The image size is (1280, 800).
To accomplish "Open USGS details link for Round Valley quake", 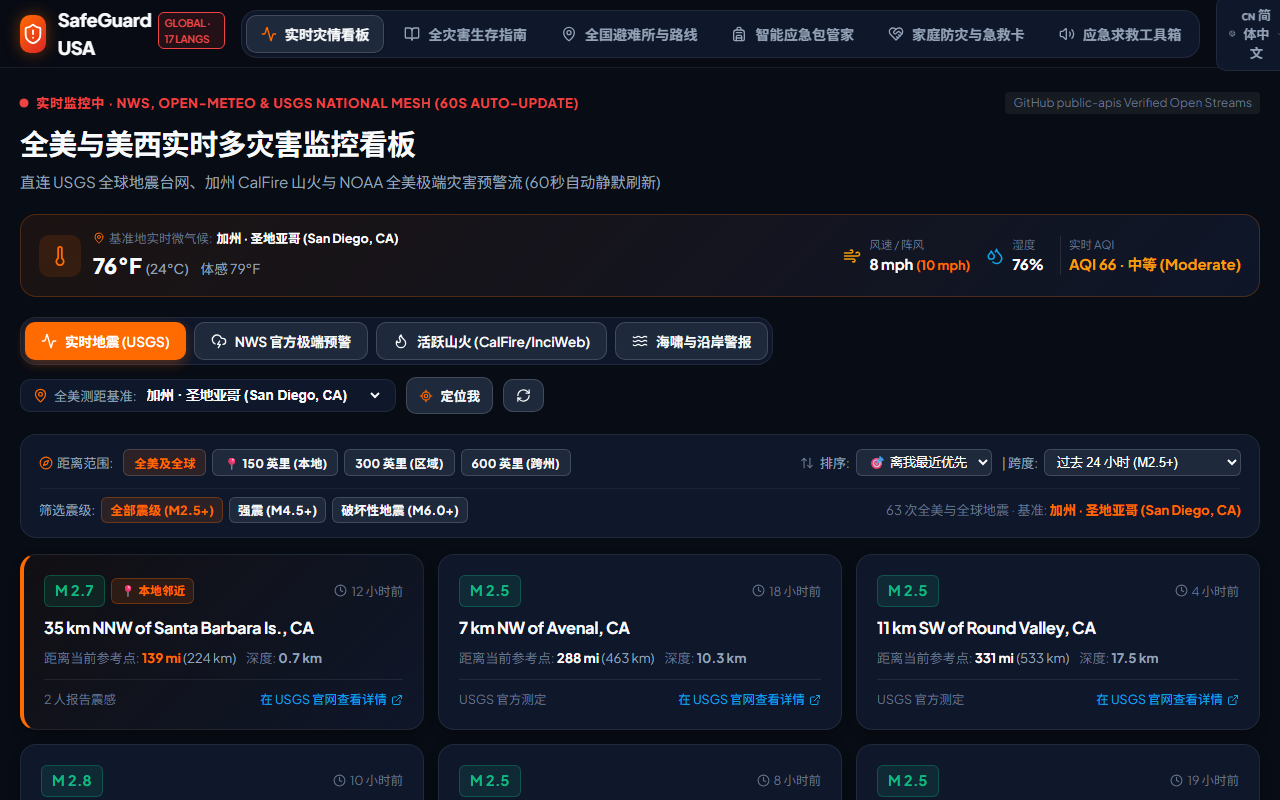I will pyautogui.click(x=1167, y=700).
